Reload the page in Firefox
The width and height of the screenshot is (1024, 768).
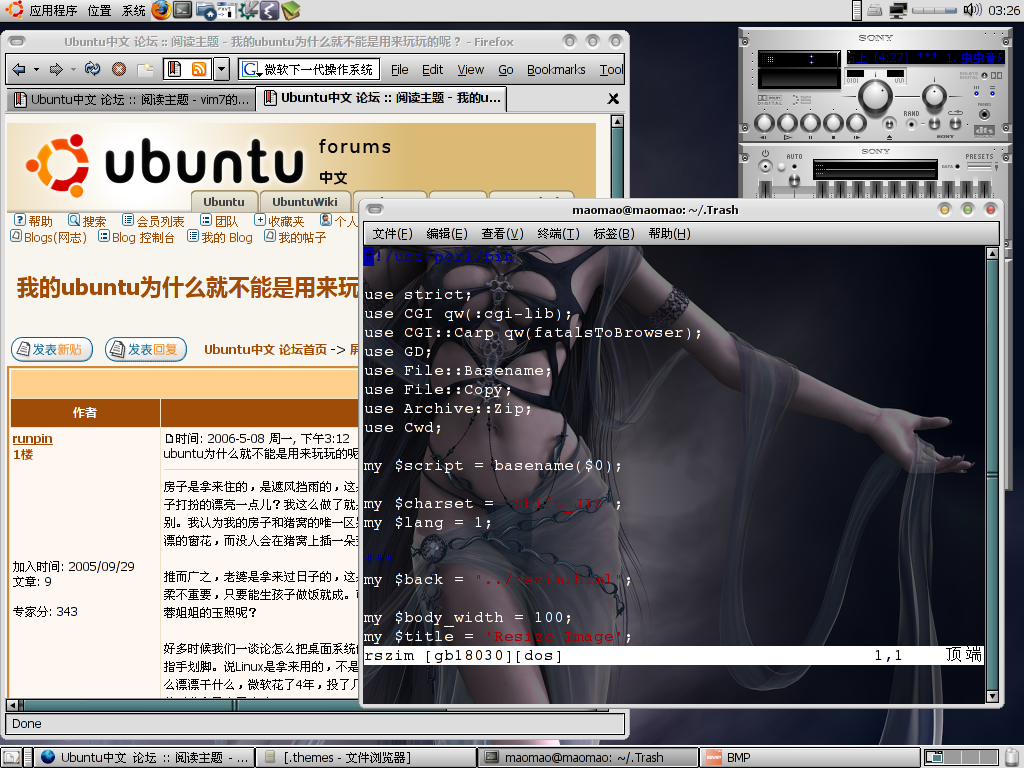click(93, 69)
